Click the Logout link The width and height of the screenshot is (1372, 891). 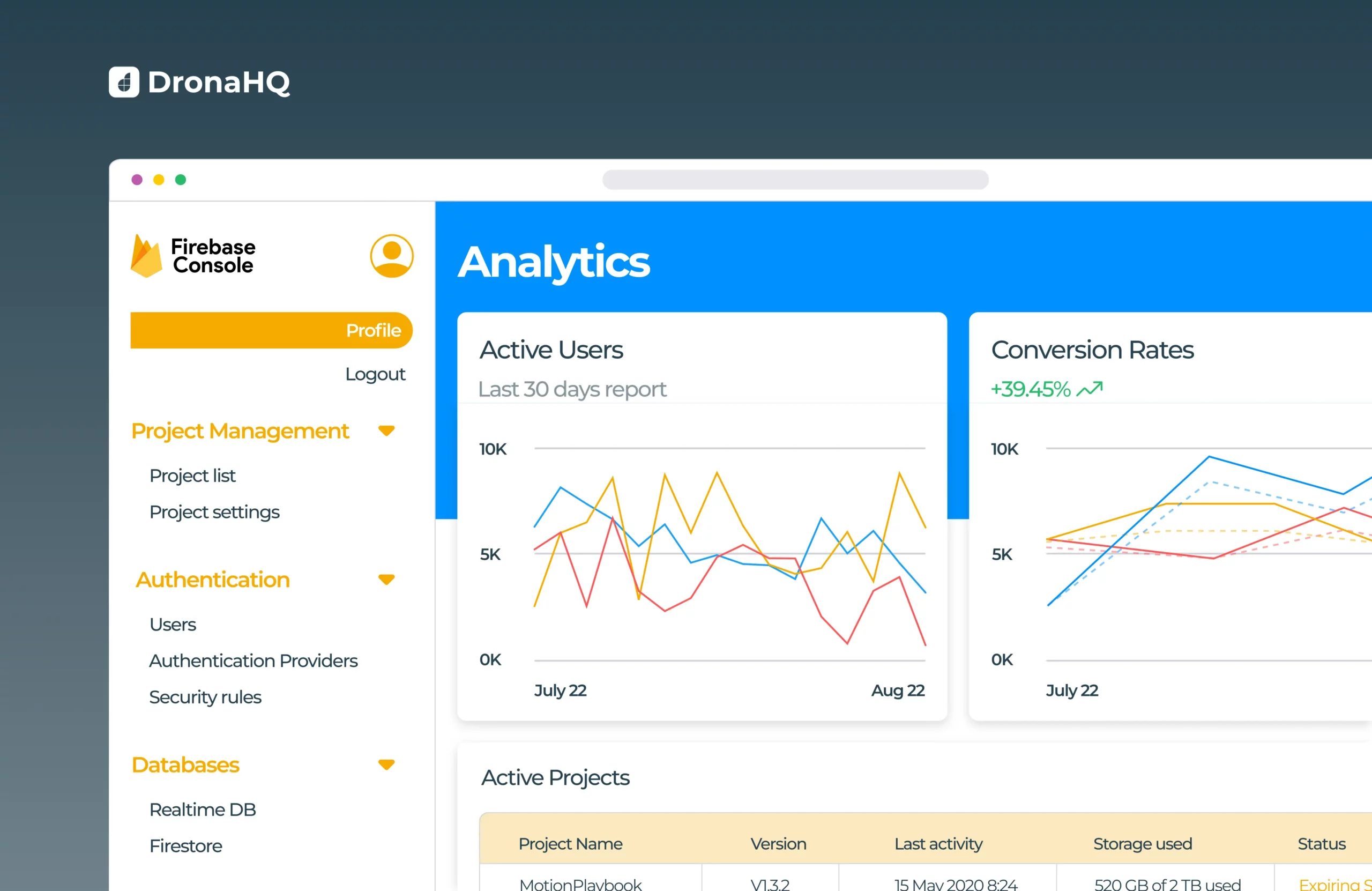pos(375,374)
